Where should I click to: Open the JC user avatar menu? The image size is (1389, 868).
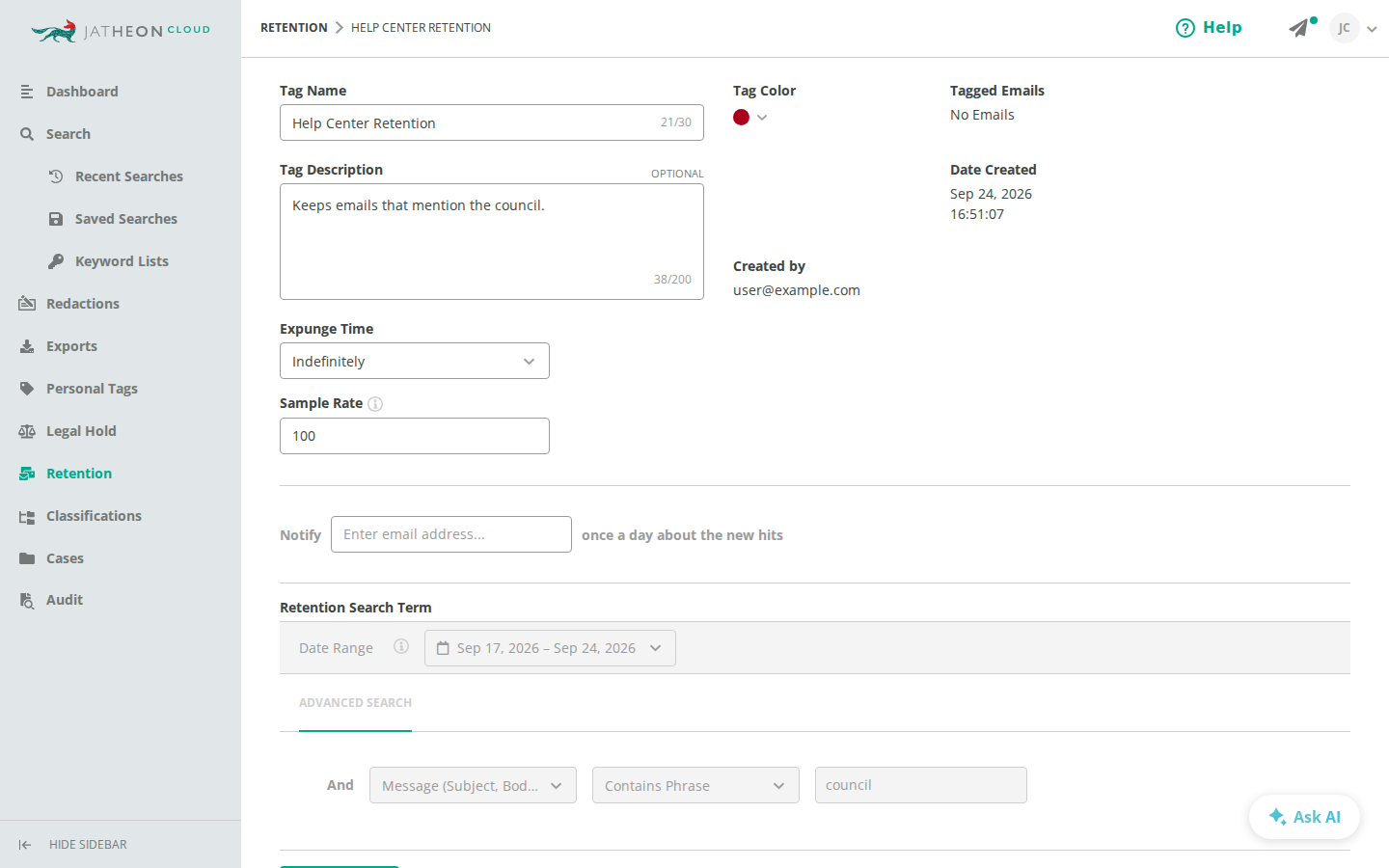click(1344, 28)
